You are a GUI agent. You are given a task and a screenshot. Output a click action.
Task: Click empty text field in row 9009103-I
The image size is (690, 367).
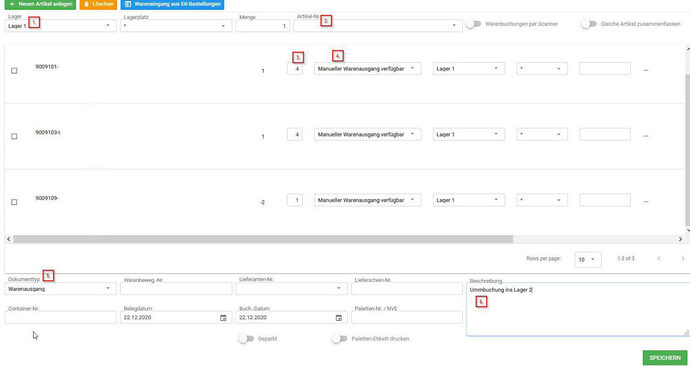click(605, 134)
